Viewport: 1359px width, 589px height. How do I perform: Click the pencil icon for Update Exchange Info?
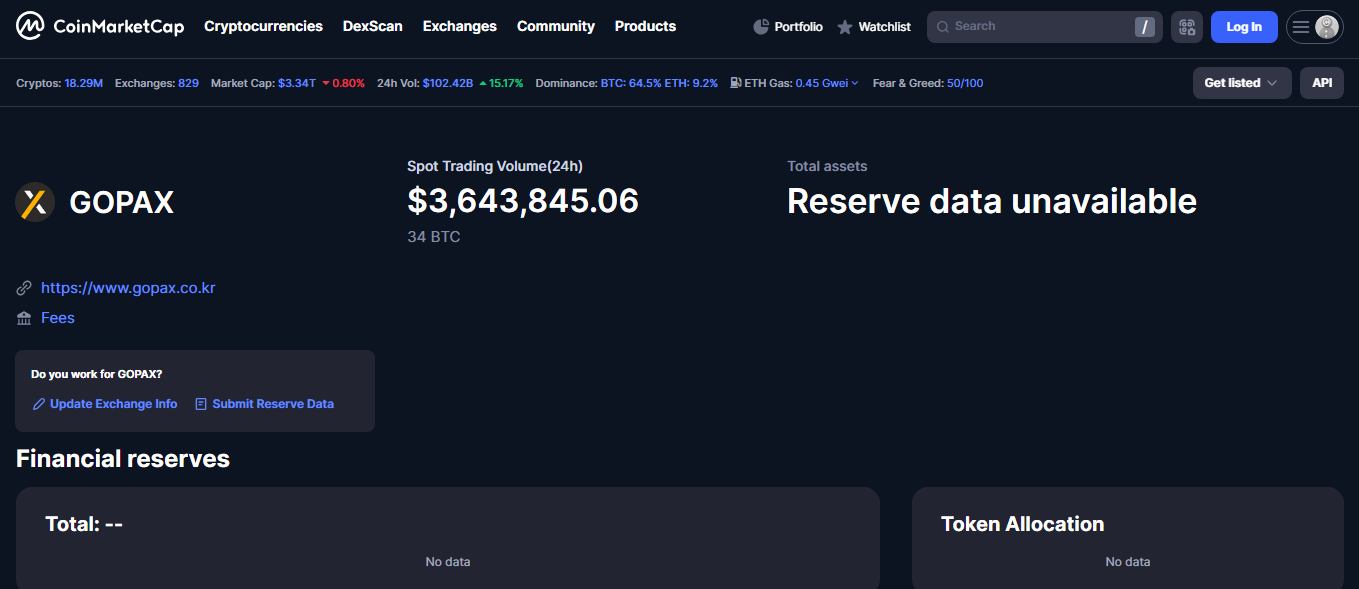tap(39, 404)
